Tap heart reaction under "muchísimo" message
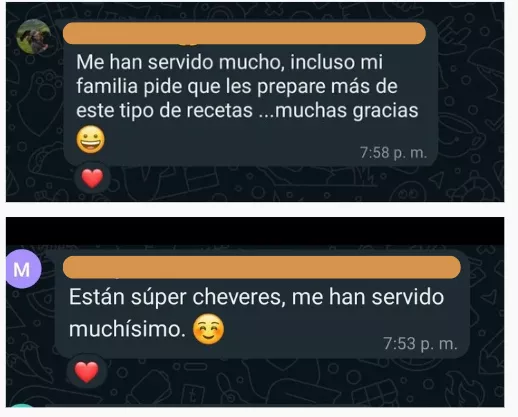 point(87,371)
